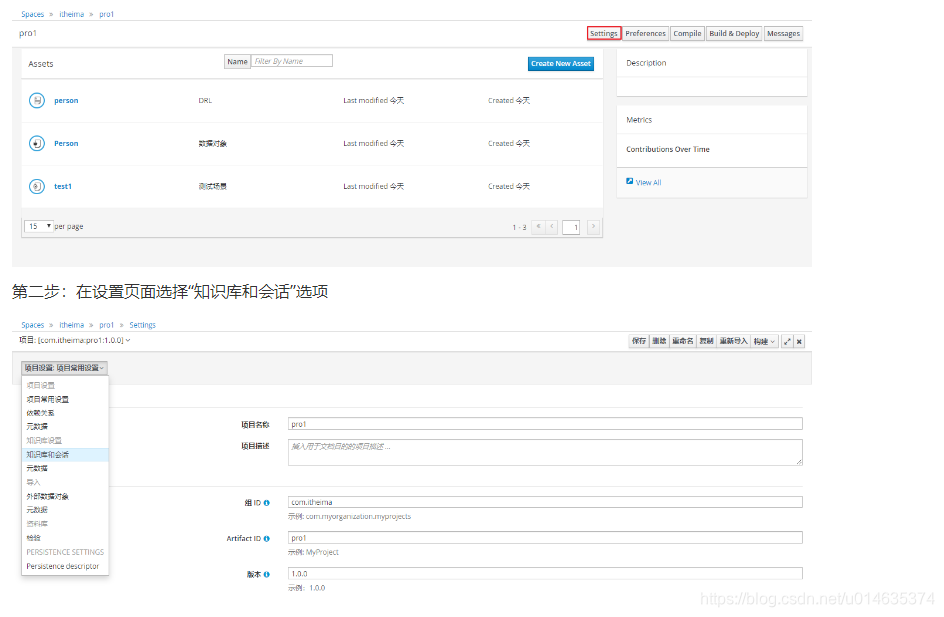The image size is (944, 617).
Task: Click the 组 ID com.itheima field
Action: [545, 502]
